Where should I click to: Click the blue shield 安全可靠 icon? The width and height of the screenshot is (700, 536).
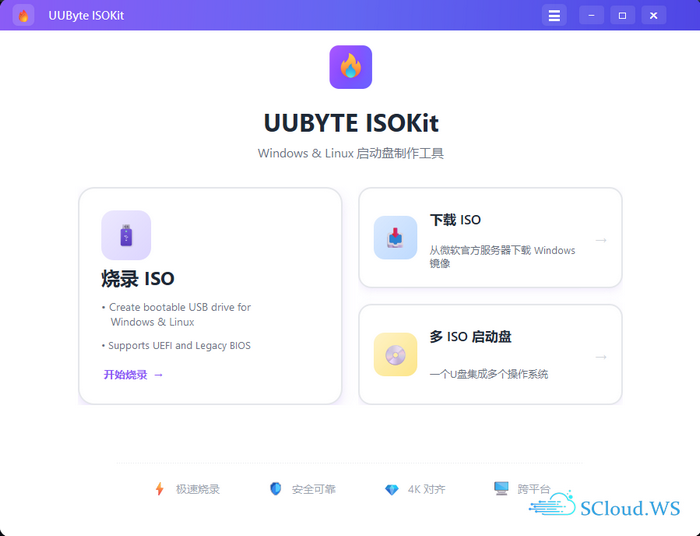click(x=276, y=489)
